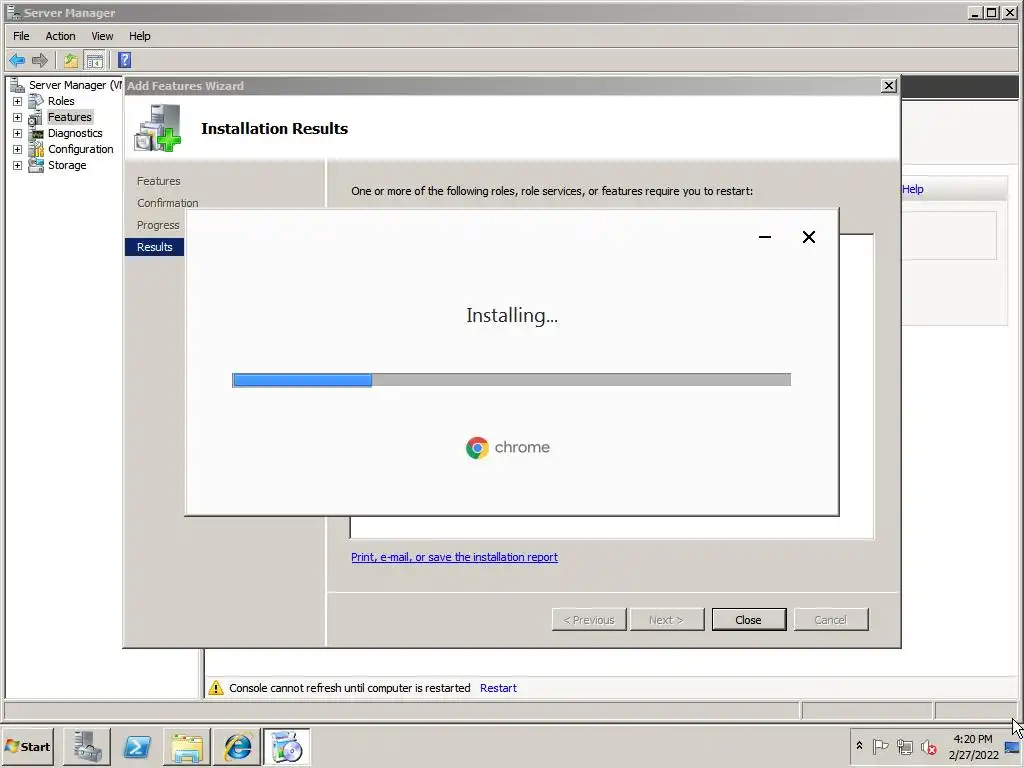Expand the Features tree node
This screenshot has width=1024, height=768.
[x=18, y=118]
